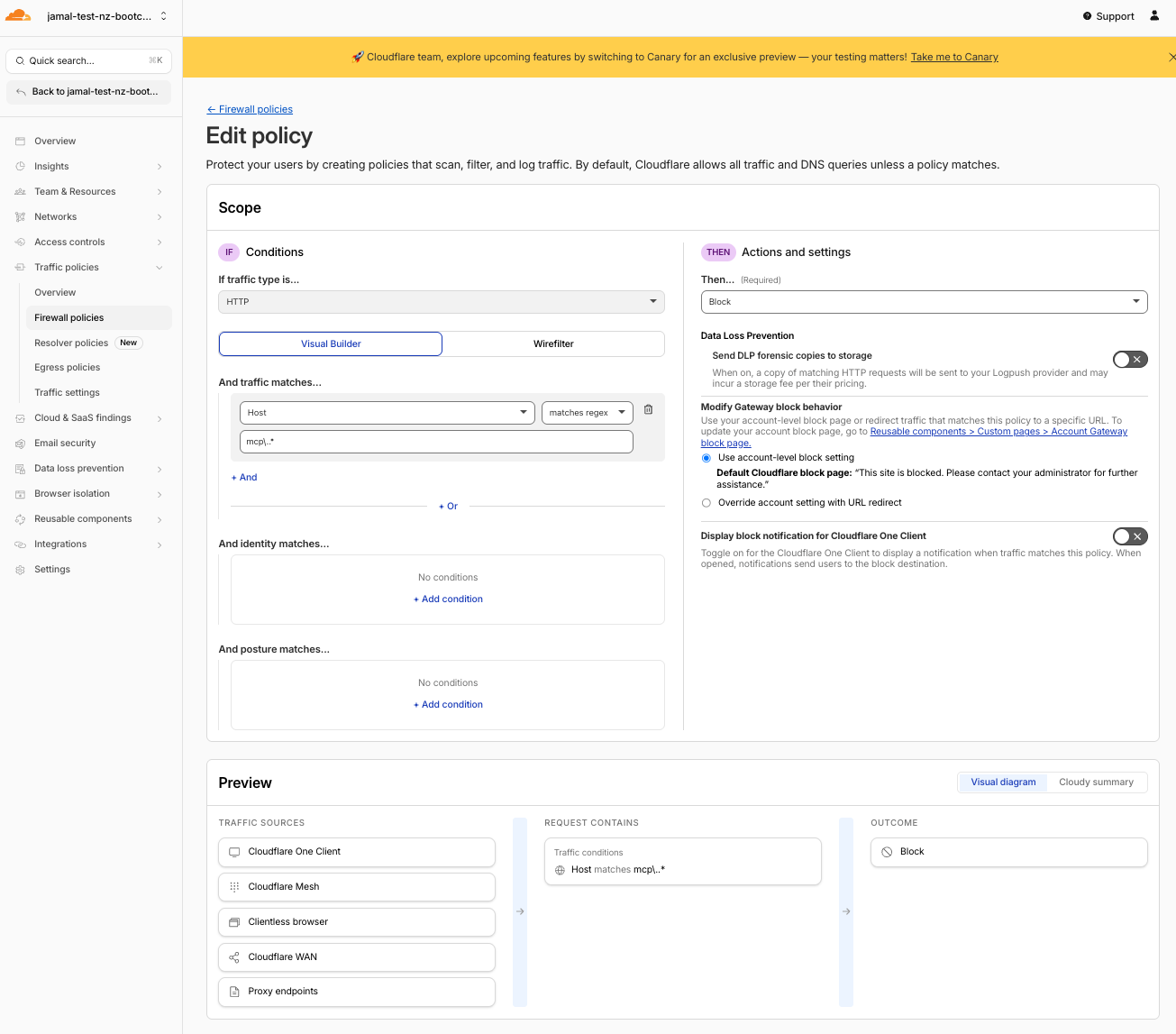
Task: Add condition under identity matches
Action: pos(448,599)
